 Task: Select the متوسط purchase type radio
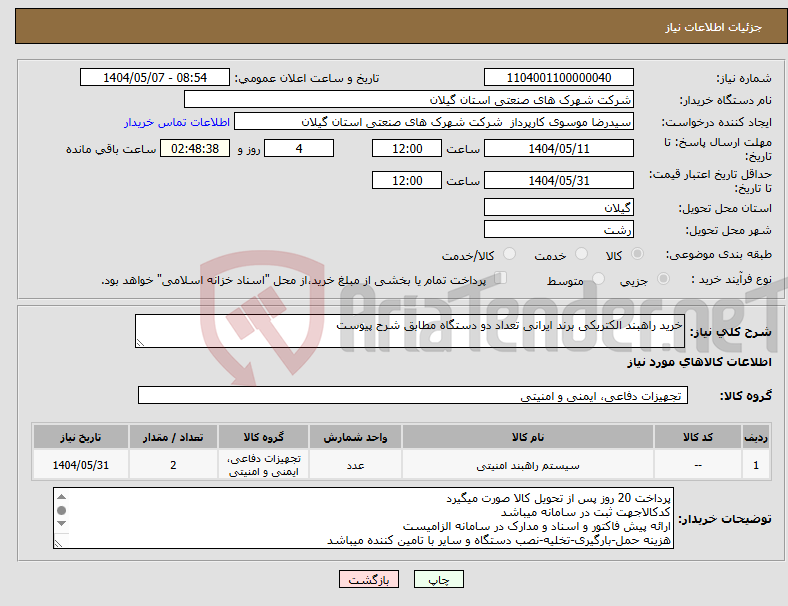(598, 278)
